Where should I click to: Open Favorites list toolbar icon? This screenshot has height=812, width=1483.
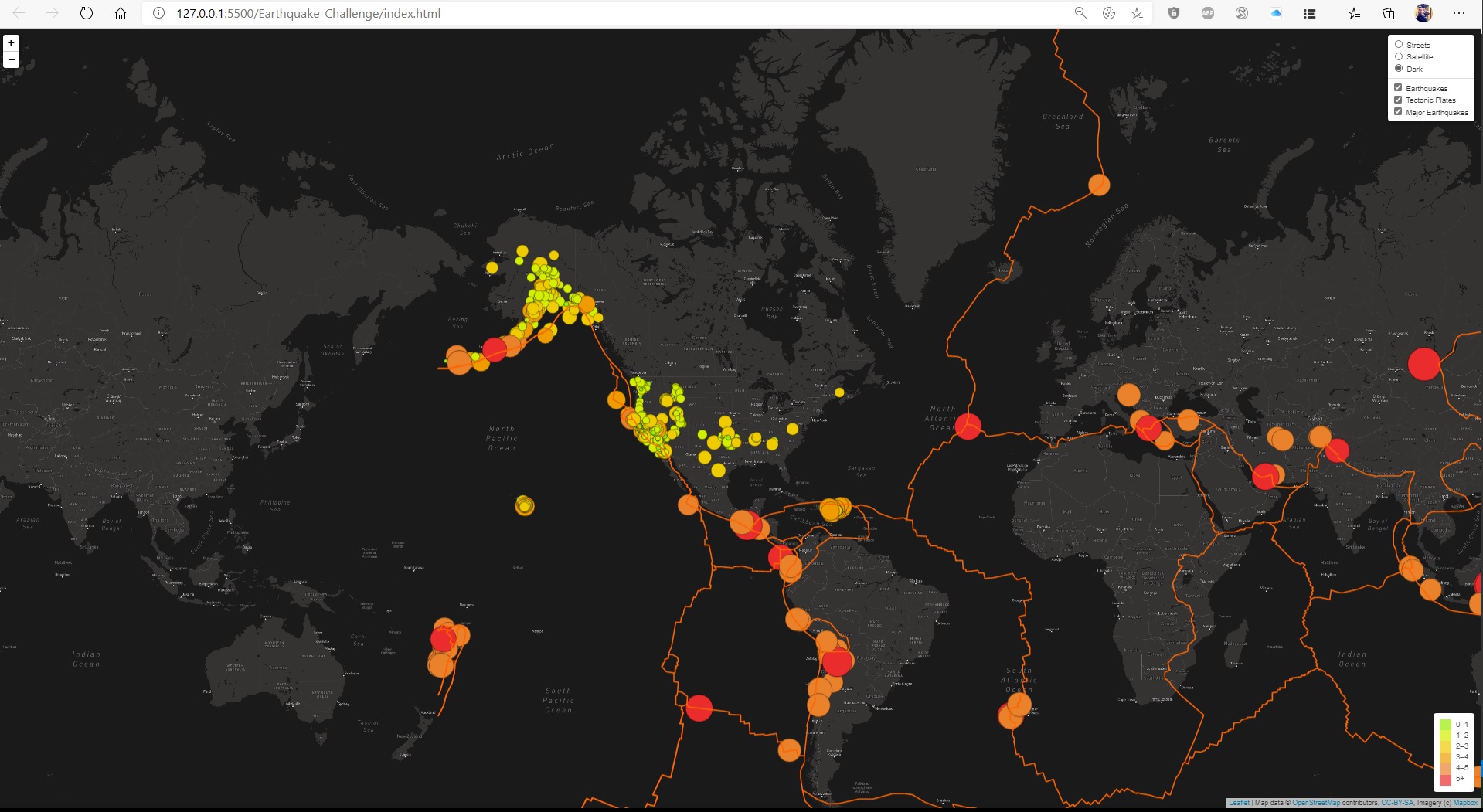(x=1355, y=13)
